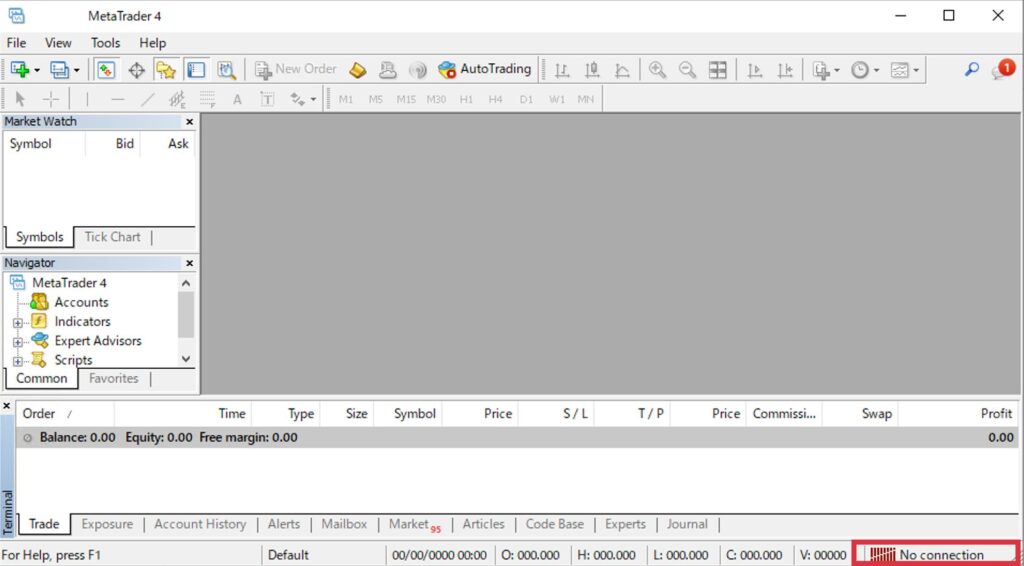
Task: Open the Journal tab in Terminal
Action: (x=687, y=524)
